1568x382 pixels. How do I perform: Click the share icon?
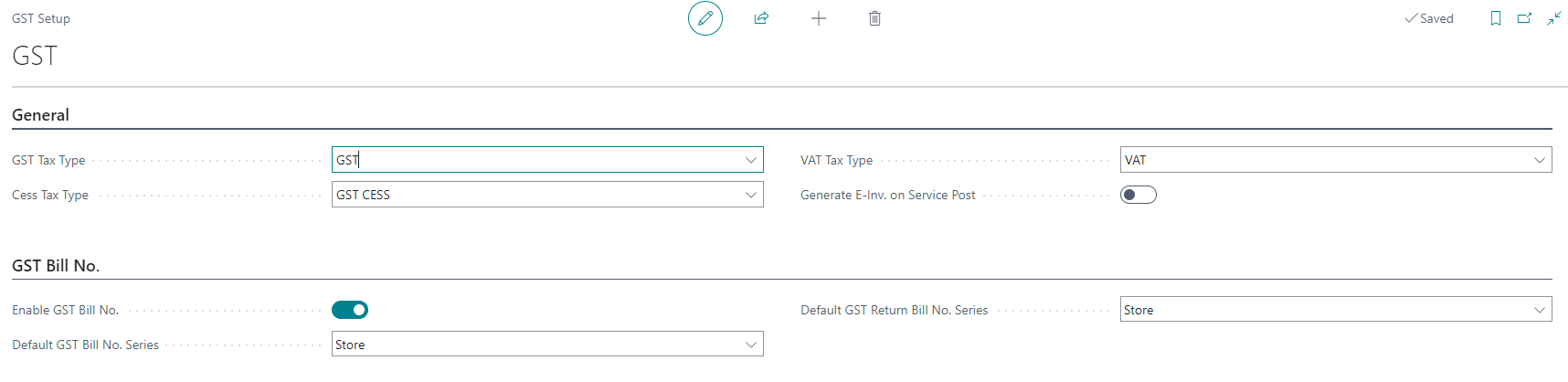click(761, 18)
